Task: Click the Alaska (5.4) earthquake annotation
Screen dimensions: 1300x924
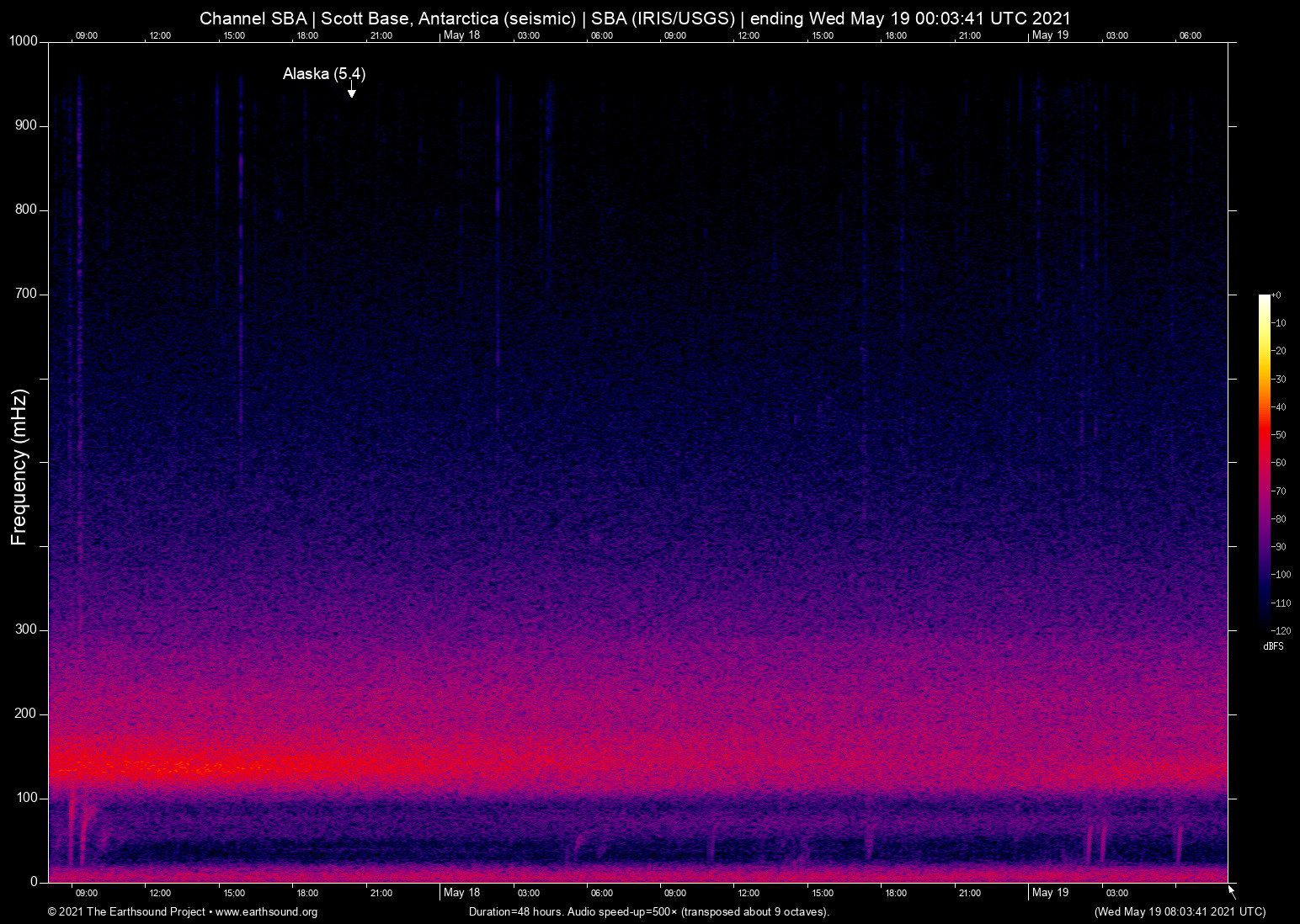Action: (324, 74)
